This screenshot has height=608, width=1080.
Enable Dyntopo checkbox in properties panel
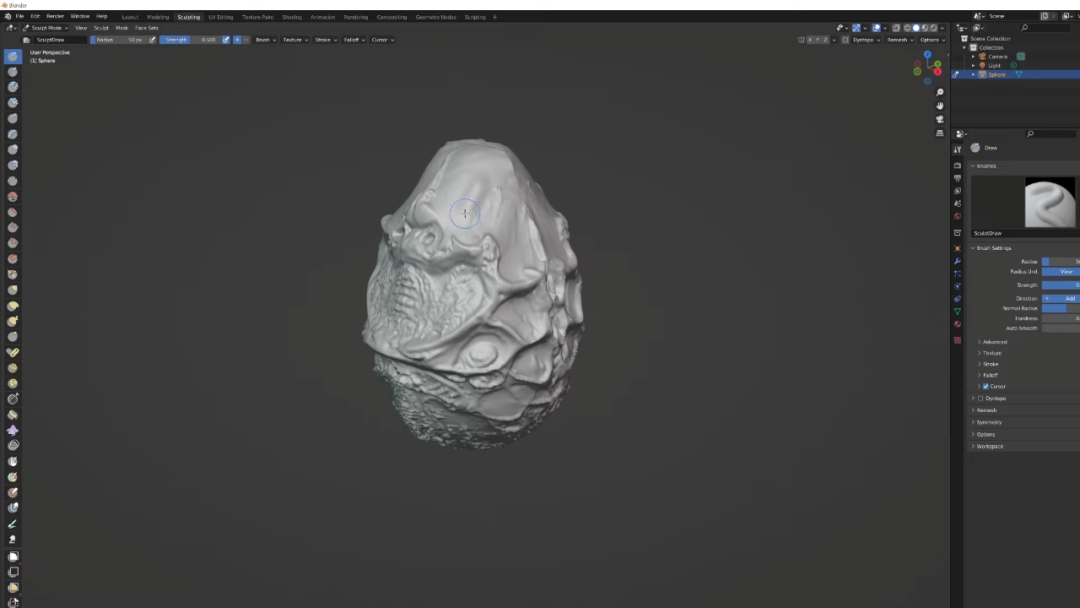coord(981,399)
